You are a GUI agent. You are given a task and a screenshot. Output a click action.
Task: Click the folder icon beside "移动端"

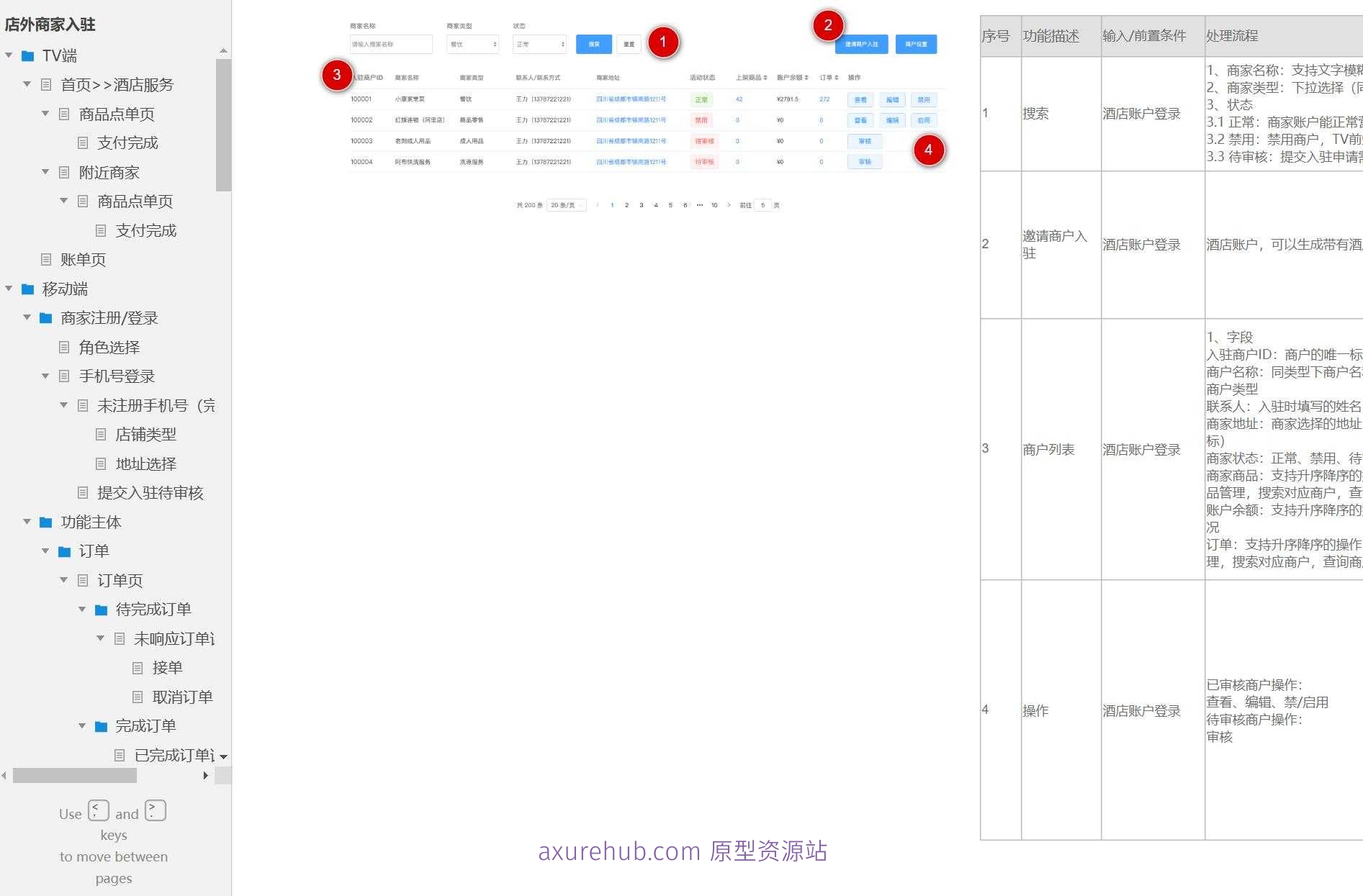tap(27, 289)
